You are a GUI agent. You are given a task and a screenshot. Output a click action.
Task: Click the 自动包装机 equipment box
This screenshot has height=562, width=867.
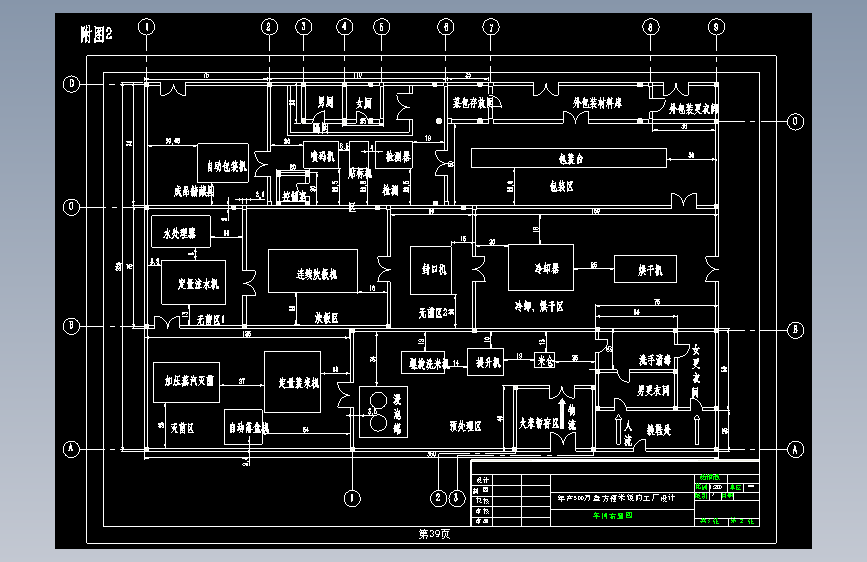point(223,163)
